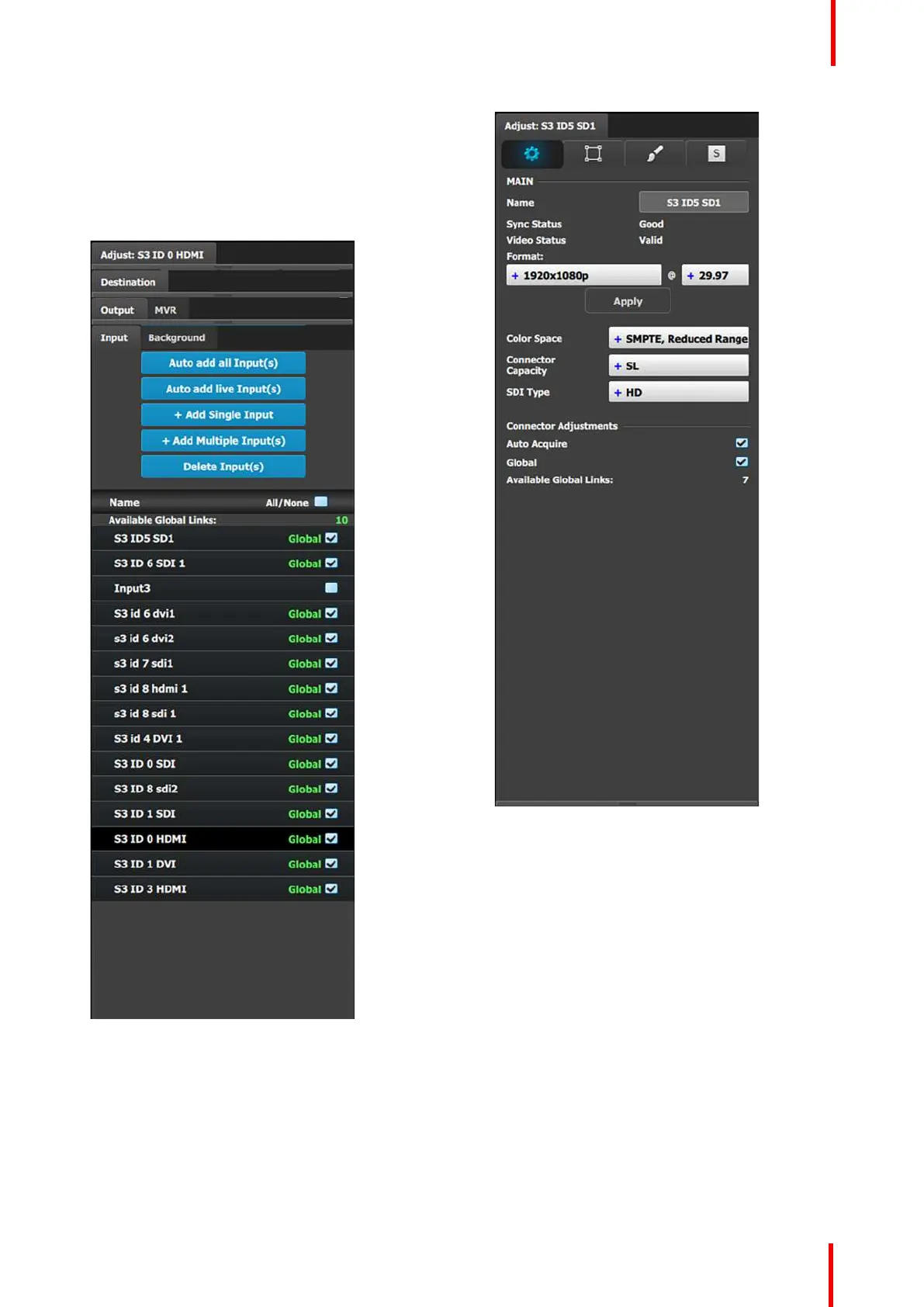Open the S icon tab

(x=716, y=154)
